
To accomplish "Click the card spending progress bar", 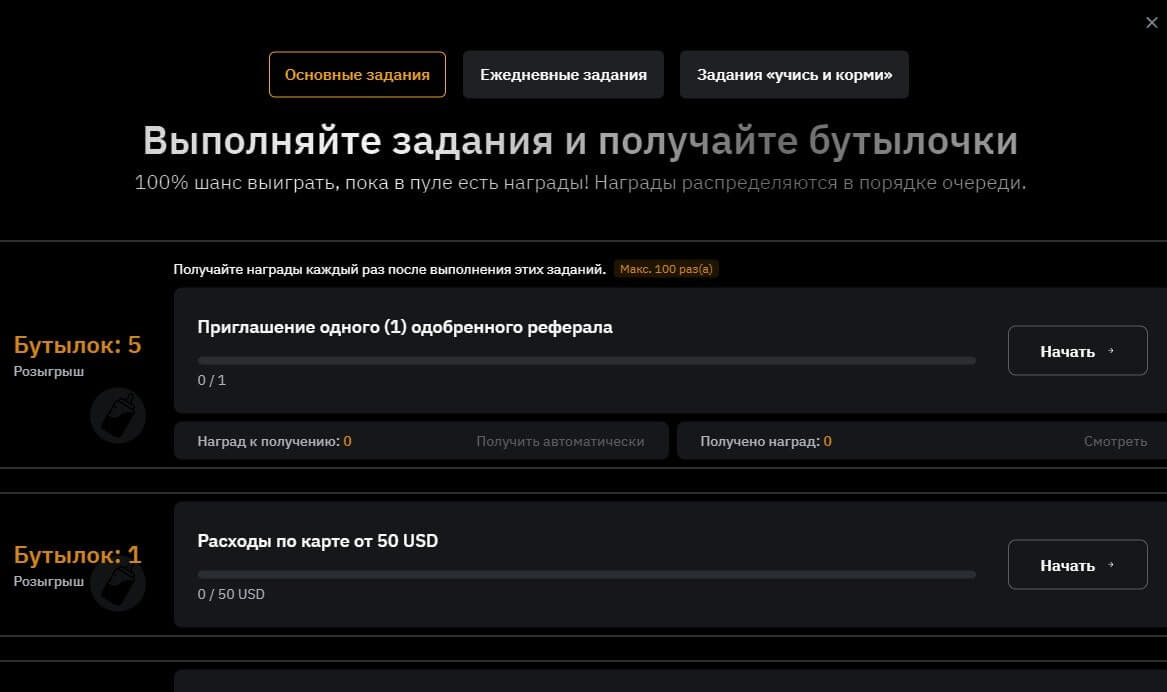I will point(586,574).
